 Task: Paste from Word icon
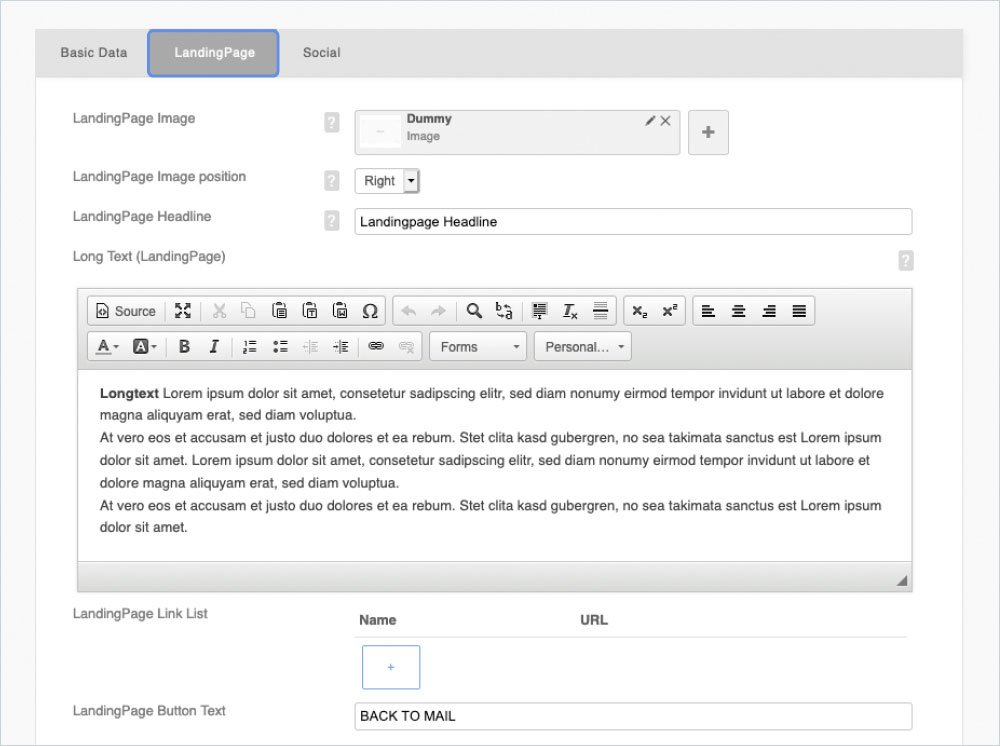340,311
